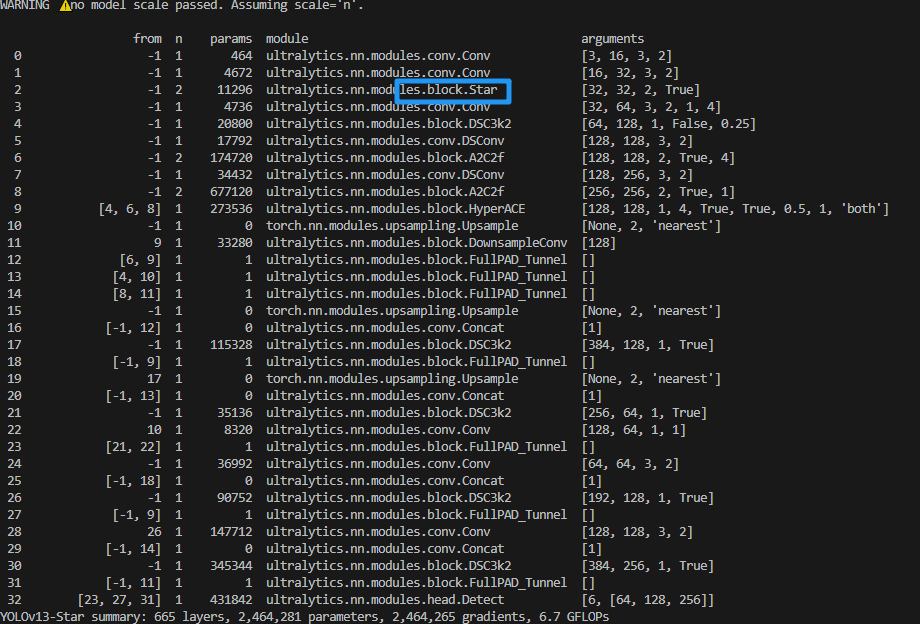Viewport: 920px width, 624px height.
Task: Select the from value [23, 27, 31]
Action: pos(119,600)
